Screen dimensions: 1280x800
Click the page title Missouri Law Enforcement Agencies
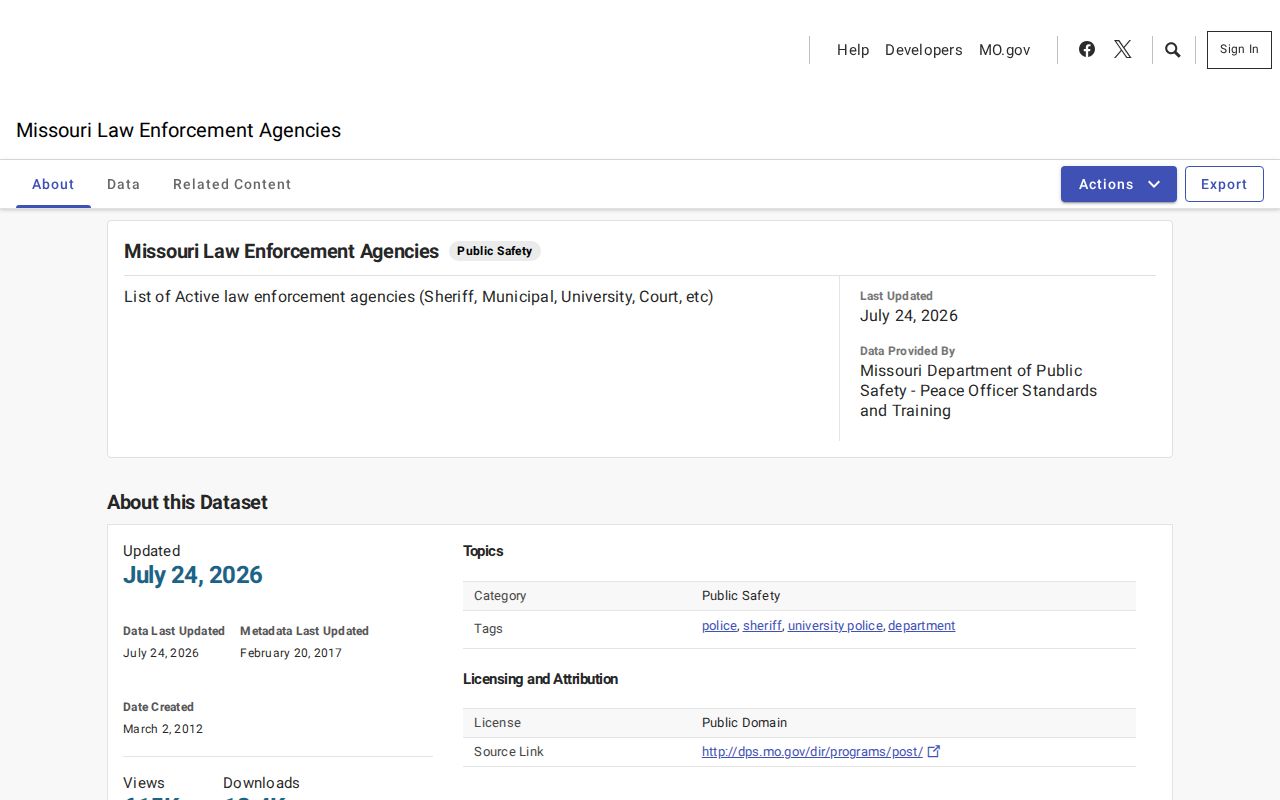tap(178, 130)
